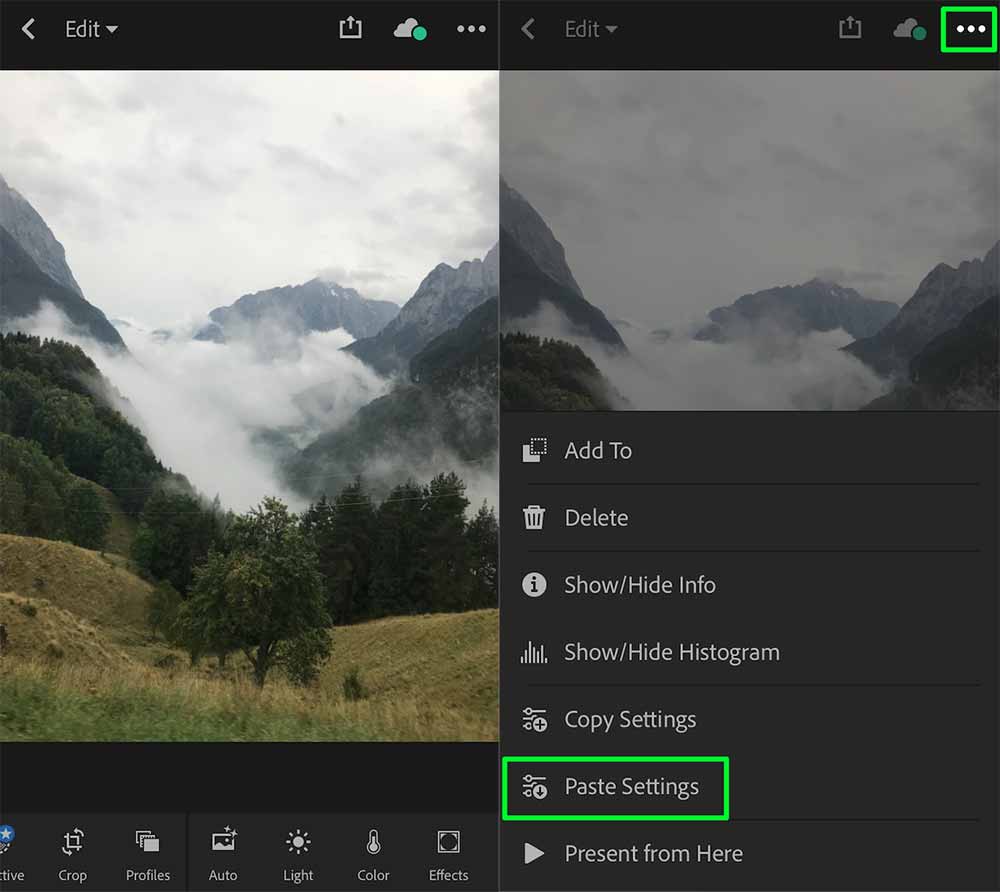Choose Delete from the menu
This screenshot has width=1000, height=892.
750,518
